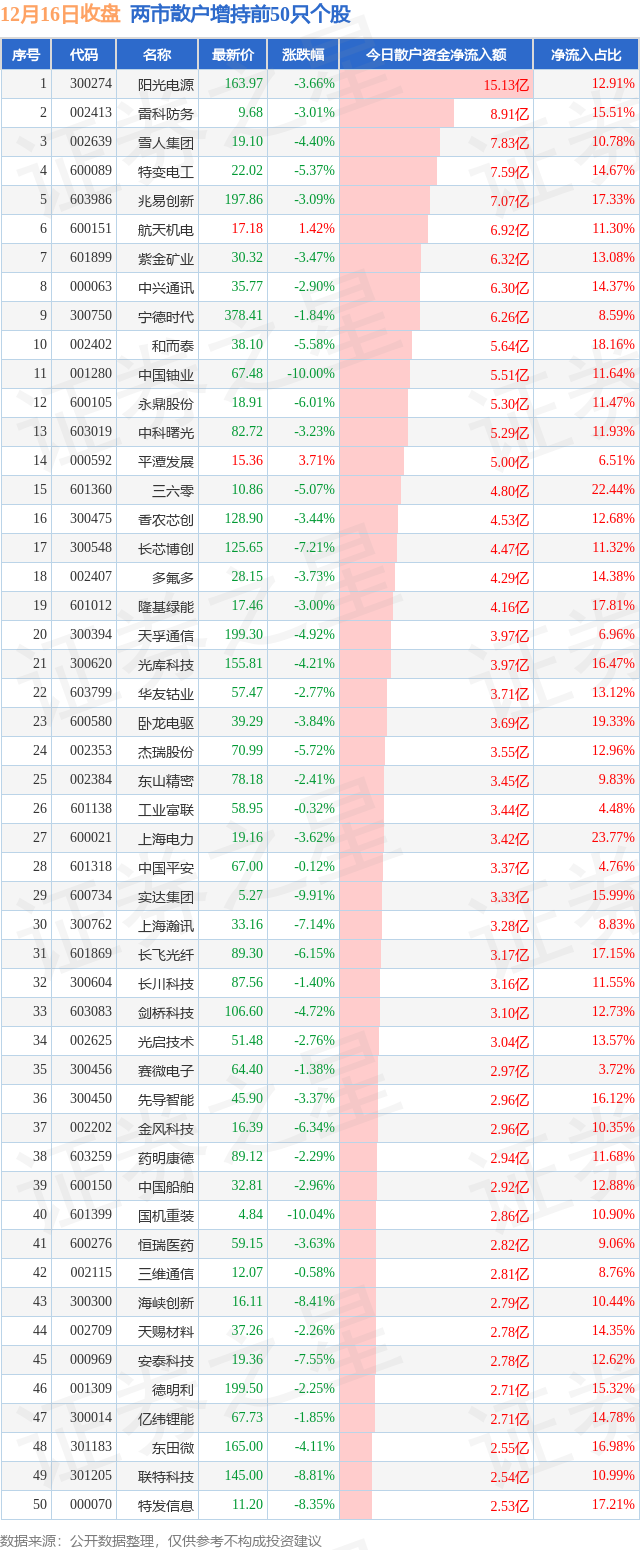Select stock name 和而泰
Image resolution: width=640 pixels, height=1550 pixels.
[x=173, y=345]
